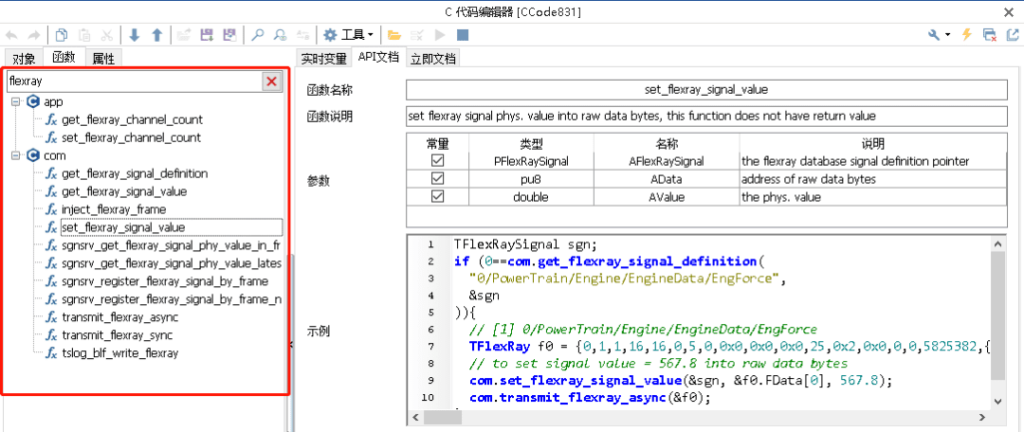Toggle the 常量 checkbox for AData

click(438, 178)
